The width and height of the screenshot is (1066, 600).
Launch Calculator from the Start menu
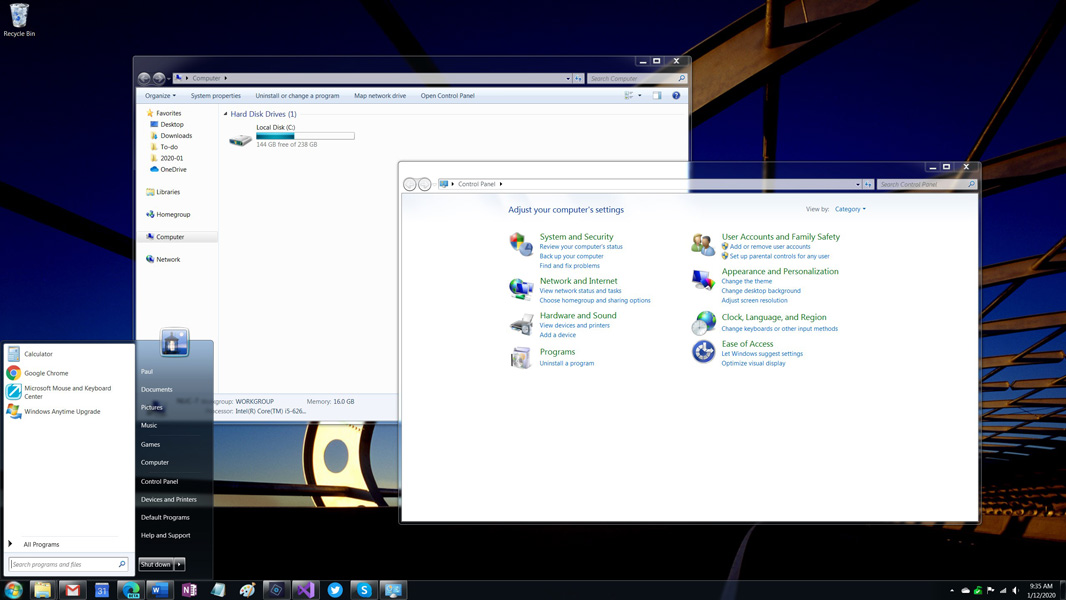click(x=38, y=354)
